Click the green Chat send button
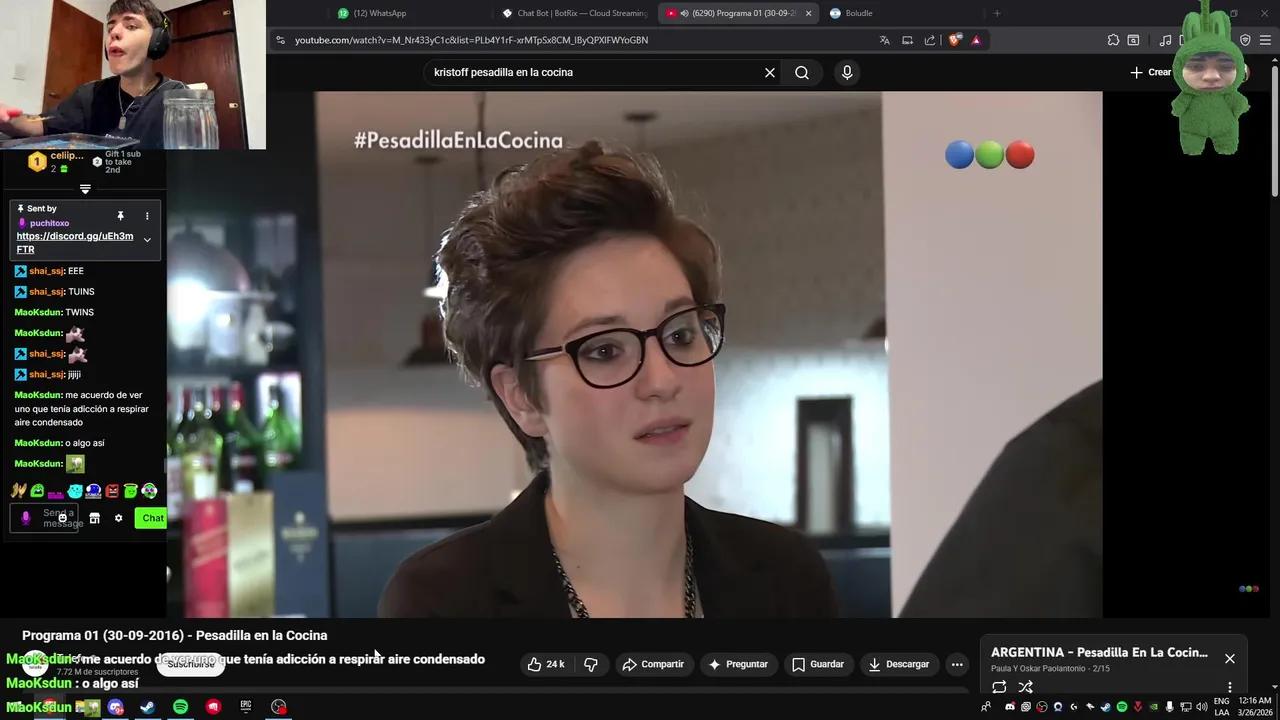 pos(152,518)
